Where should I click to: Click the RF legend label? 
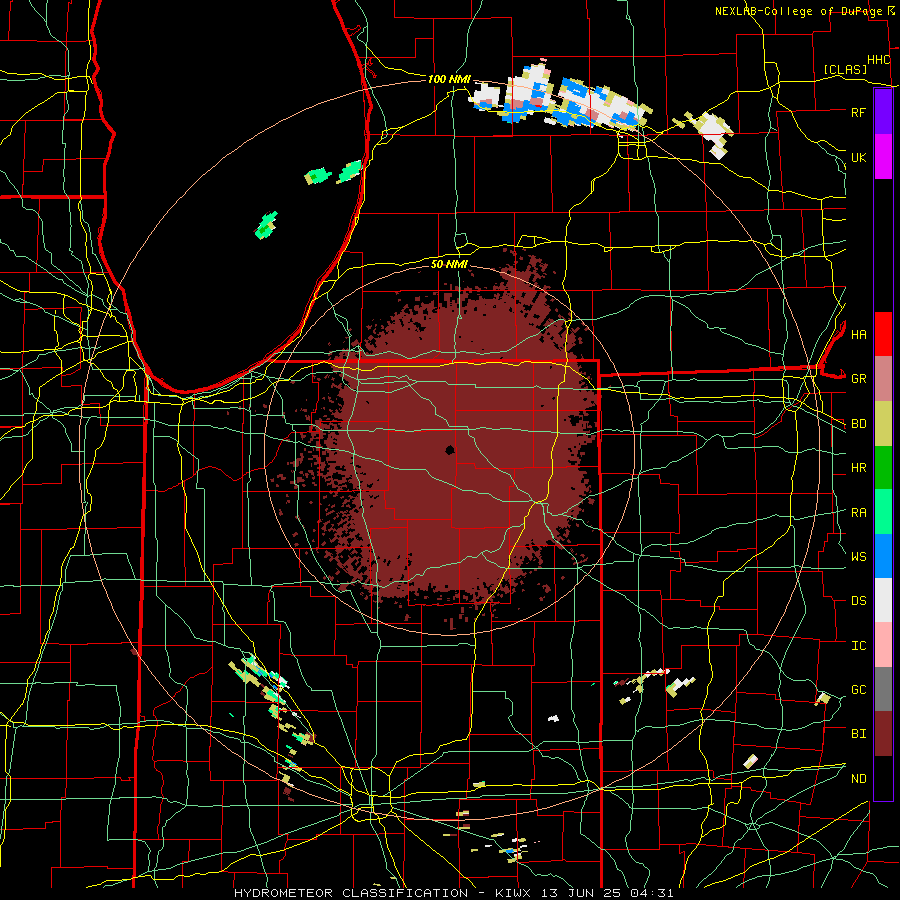pyautogui.click(x=859, y=112)
